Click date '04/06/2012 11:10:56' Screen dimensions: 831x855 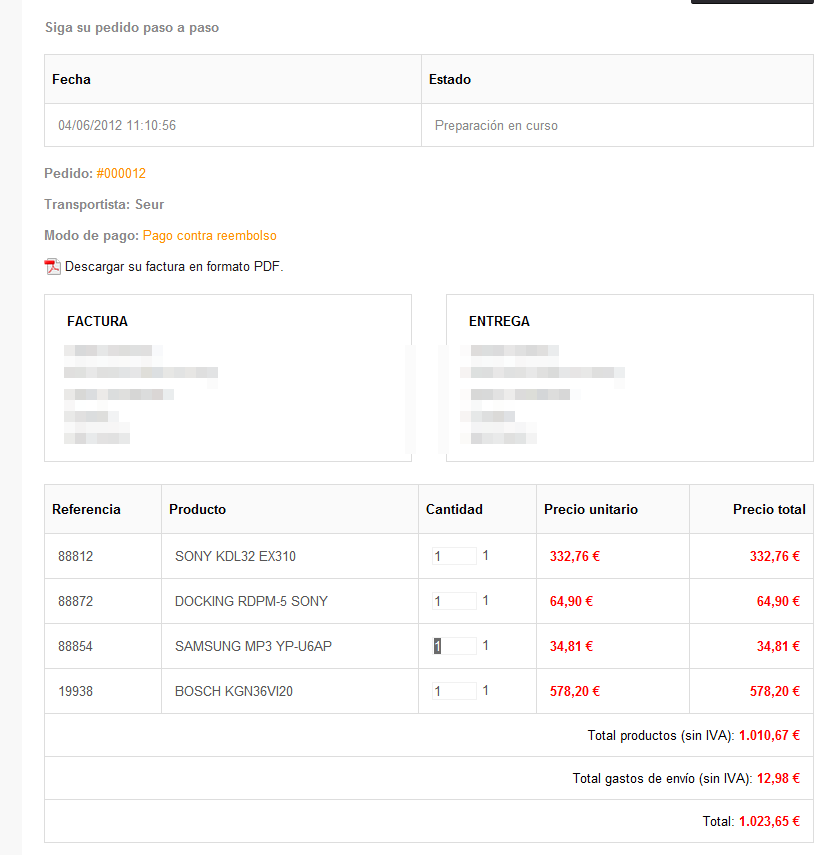[117, 125]
